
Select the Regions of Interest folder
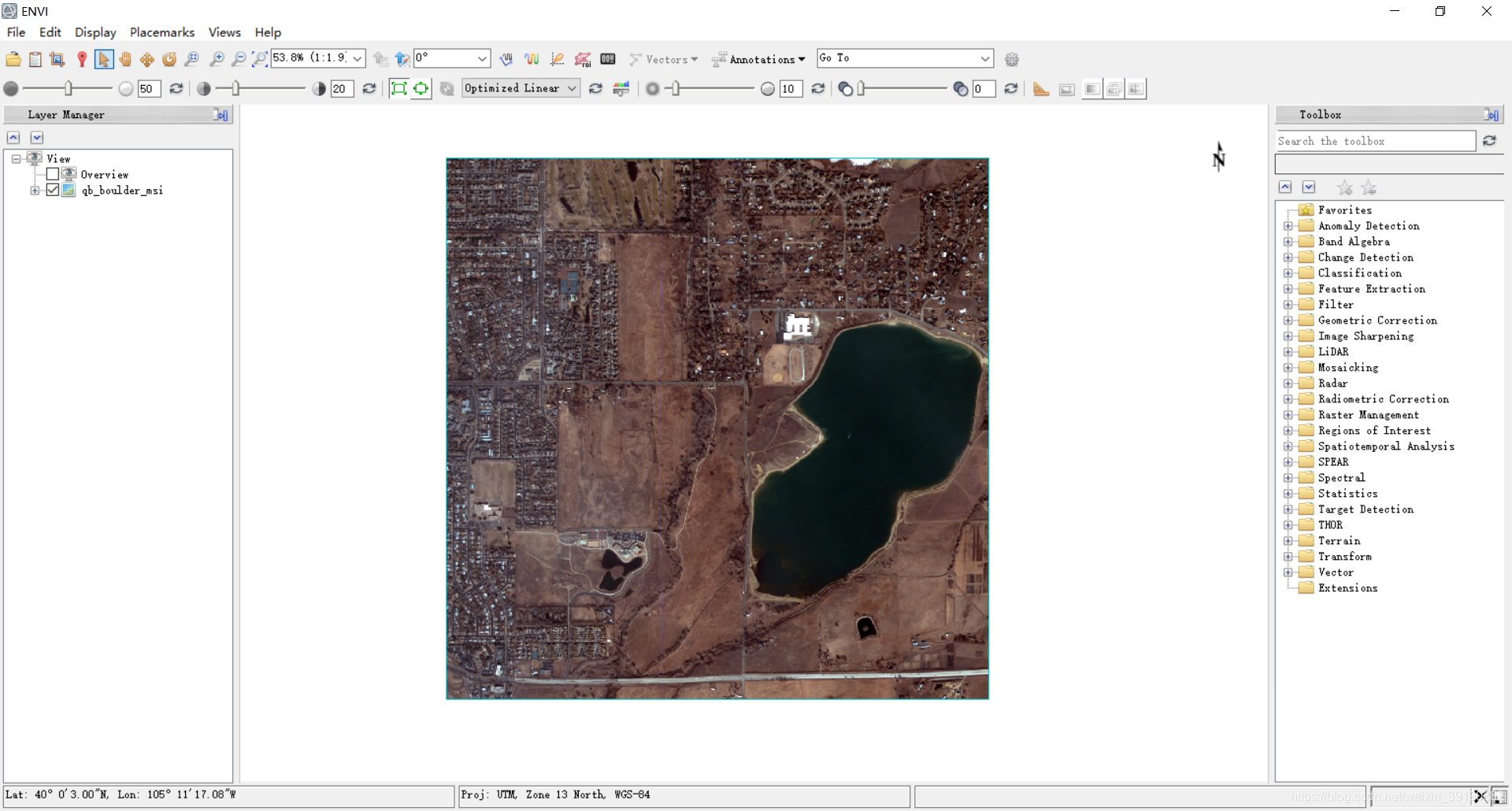click(1374, 431)
